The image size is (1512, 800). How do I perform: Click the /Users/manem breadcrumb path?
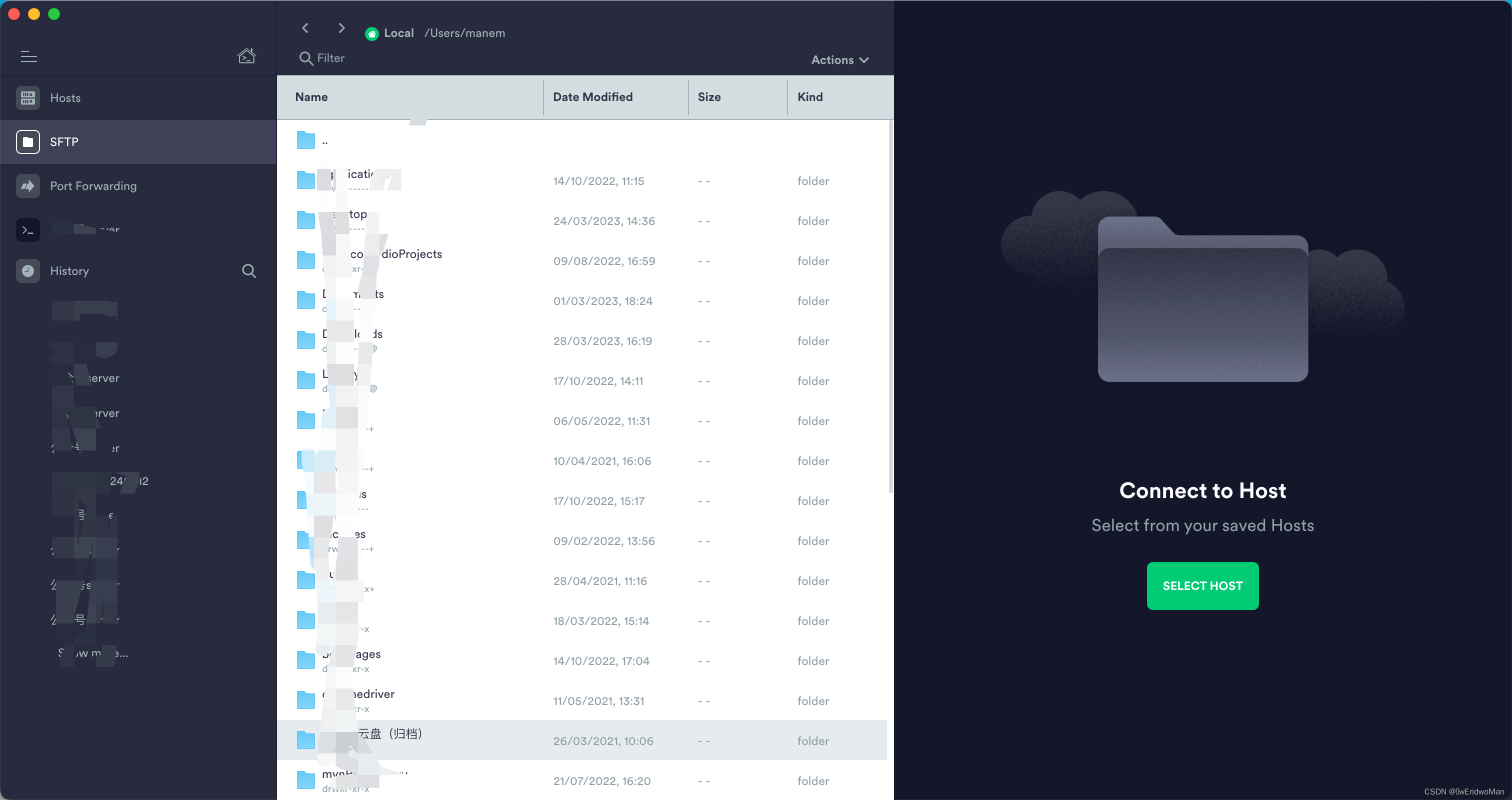tap(465, 33)
